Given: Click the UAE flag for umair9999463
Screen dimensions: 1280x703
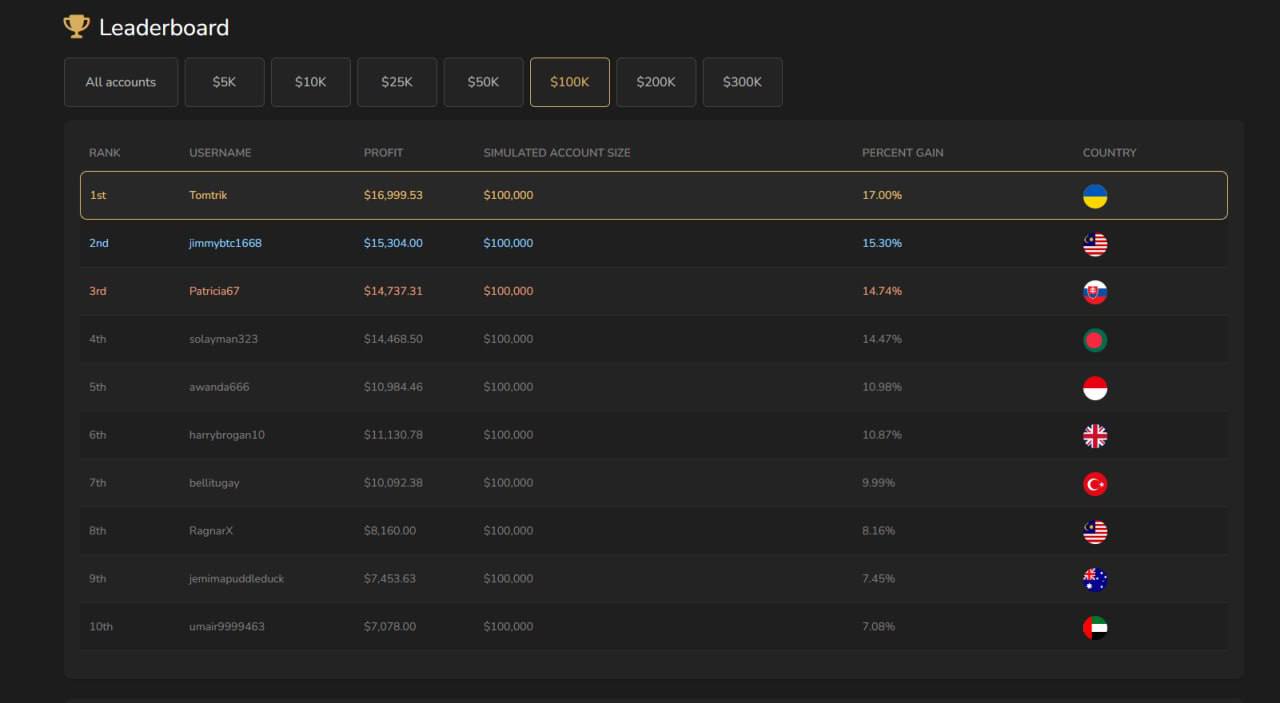Looking at the screenshot, I should 1095,628.
